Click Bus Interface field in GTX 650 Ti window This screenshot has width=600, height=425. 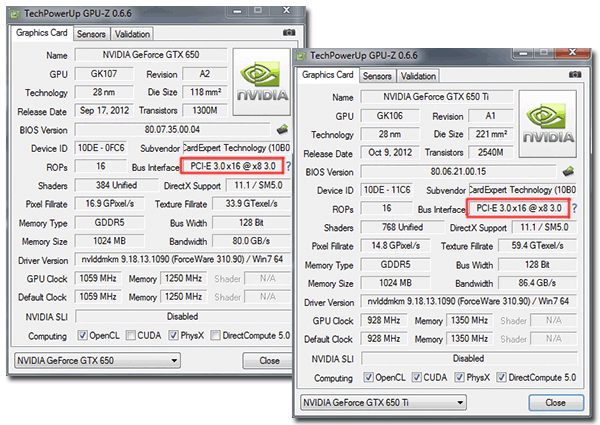pos(518,208)
